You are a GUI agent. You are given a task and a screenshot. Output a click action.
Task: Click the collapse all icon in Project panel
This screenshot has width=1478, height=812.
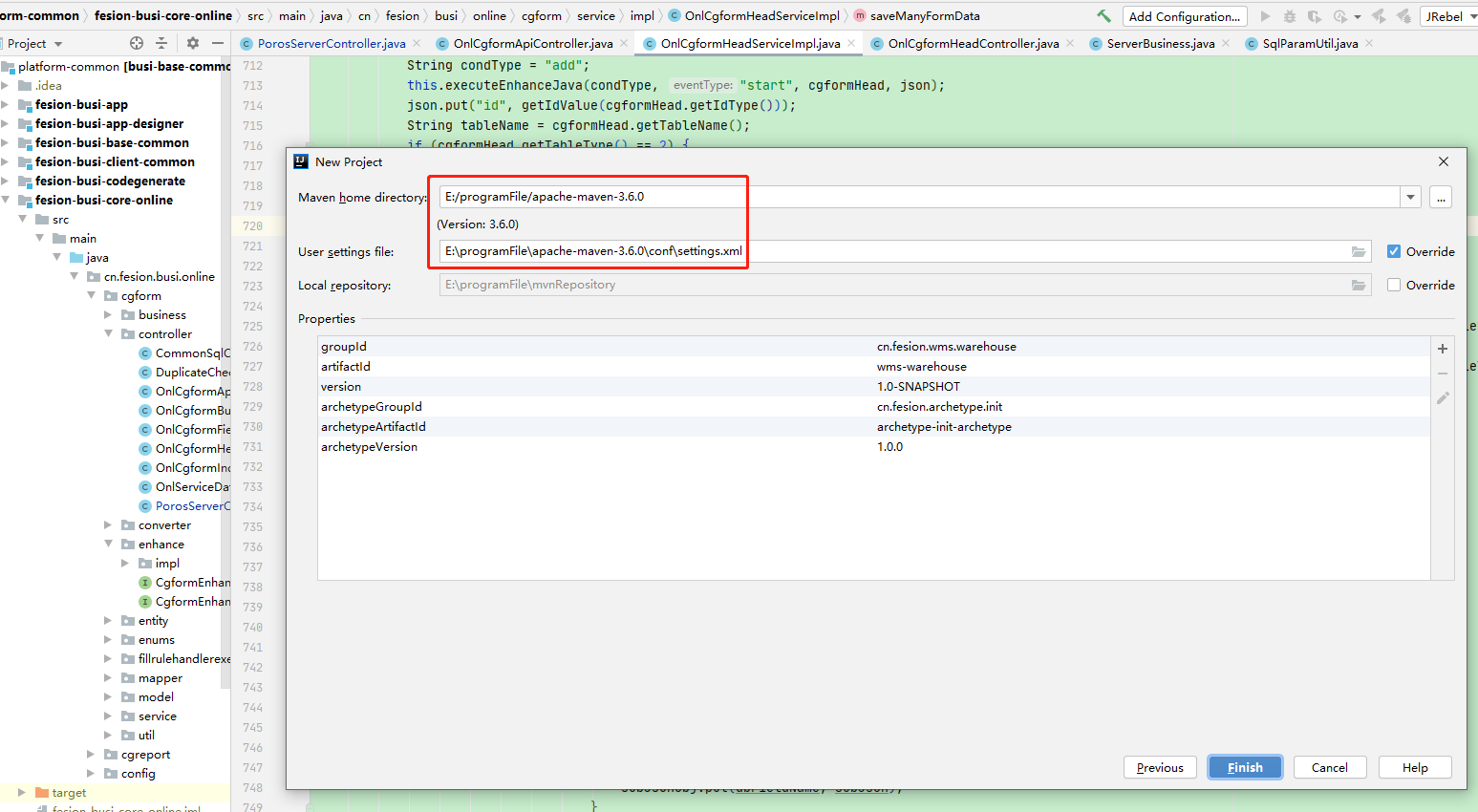click(161, 43)
